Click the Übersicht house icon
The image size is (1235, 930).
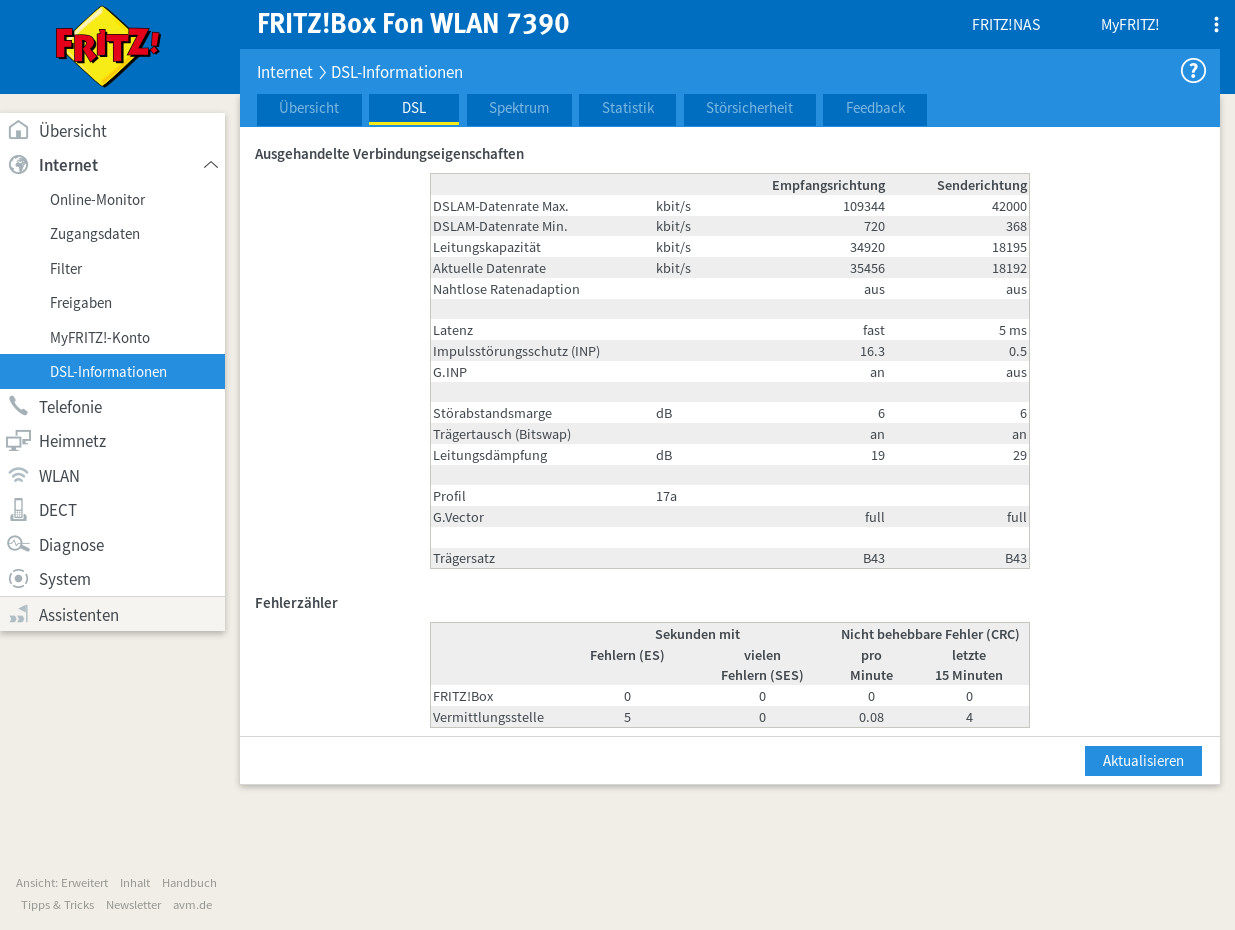pos(18,131)
